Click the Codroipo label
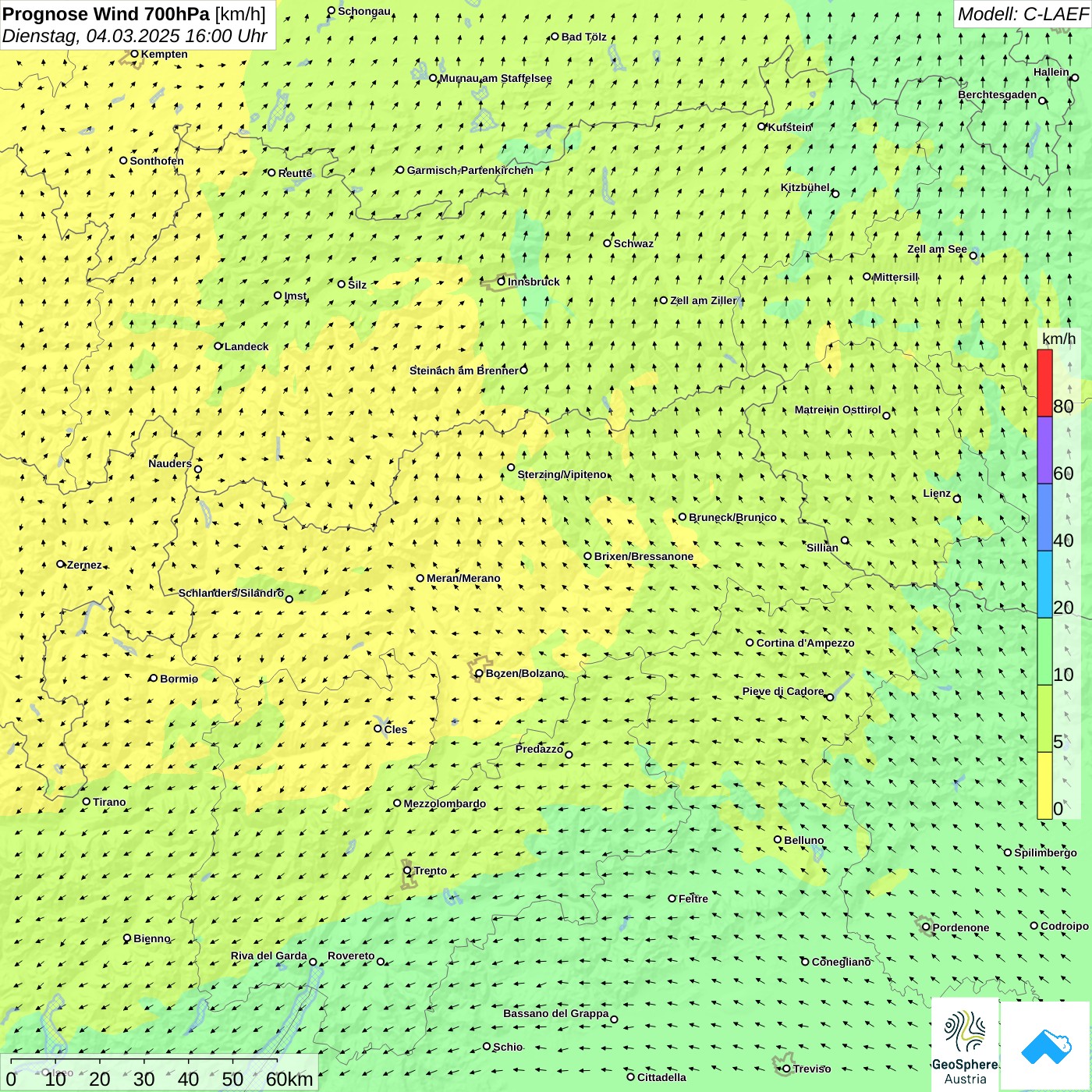1092x1092 pixels. [x=1065, y=926]
